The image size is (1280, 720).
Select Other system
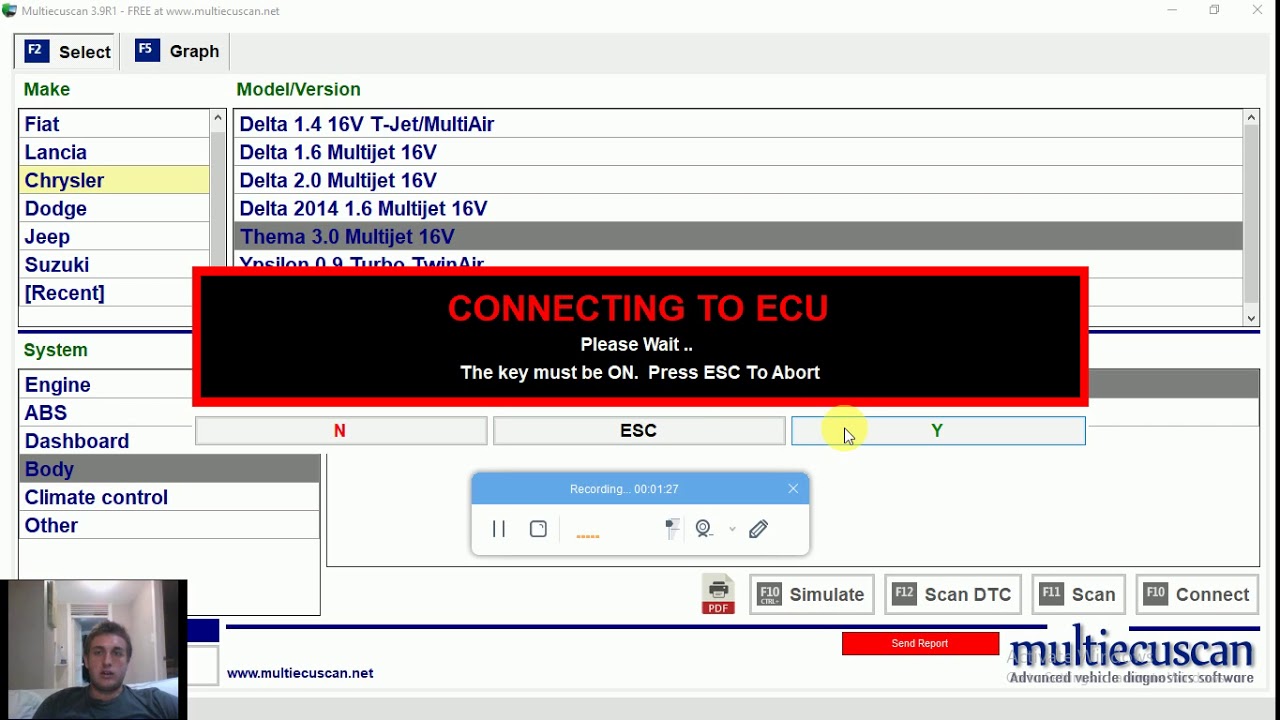click(169, 525)
